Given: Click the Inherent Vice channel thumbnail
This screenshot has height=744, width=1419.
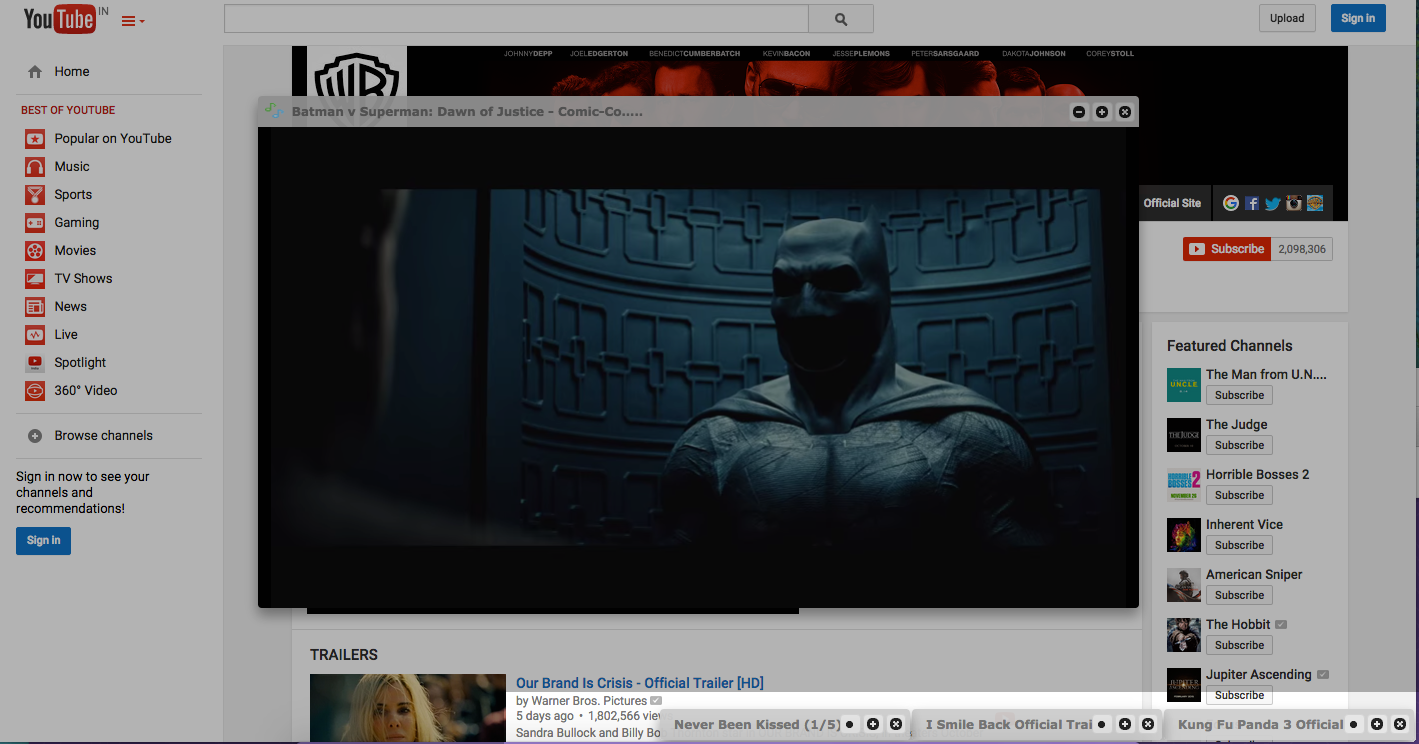Looking at the screenshot, I should 1184,535.
